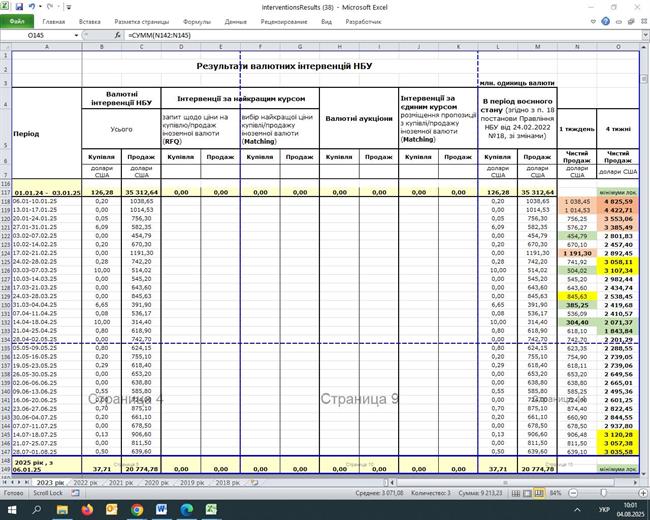The height and width of the screenshot is (520, 650).
Task: Click the 84% zoom level indicator
Action: coord(555,493)
